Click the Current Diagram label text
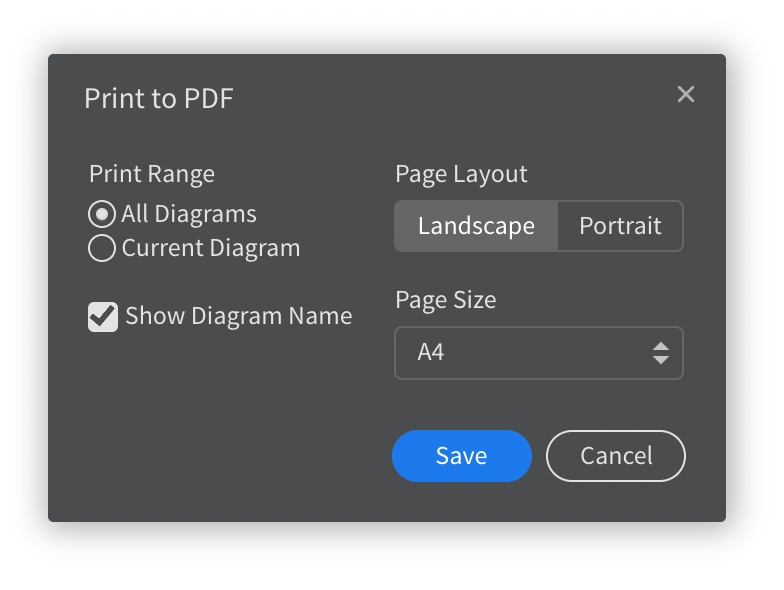Viewport: 784px width, 590px height. point(210,248)
